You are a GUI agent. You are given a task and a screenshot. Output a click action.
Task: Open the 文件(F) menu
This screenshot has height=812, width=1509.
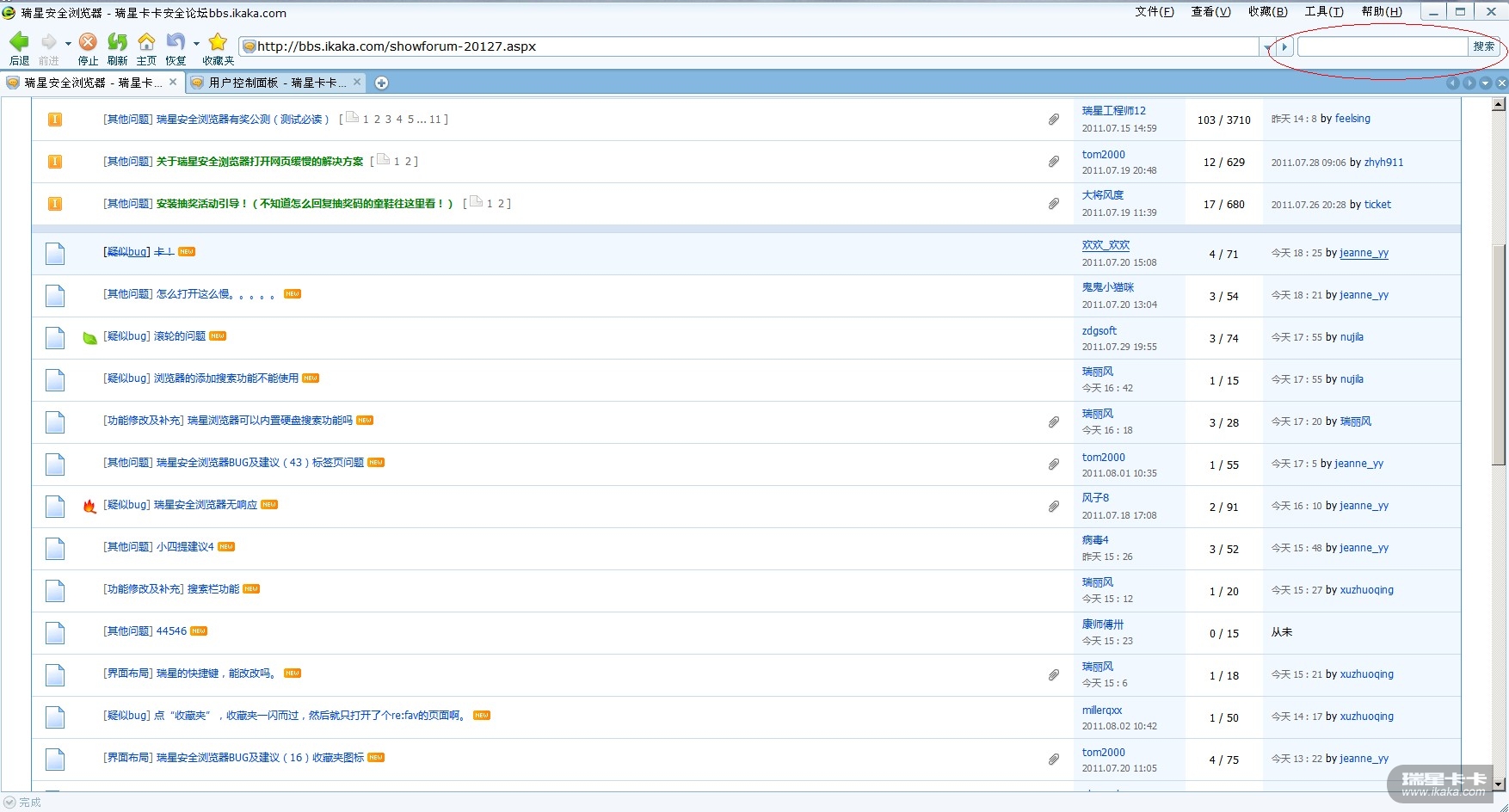(x=1155, y=11)
